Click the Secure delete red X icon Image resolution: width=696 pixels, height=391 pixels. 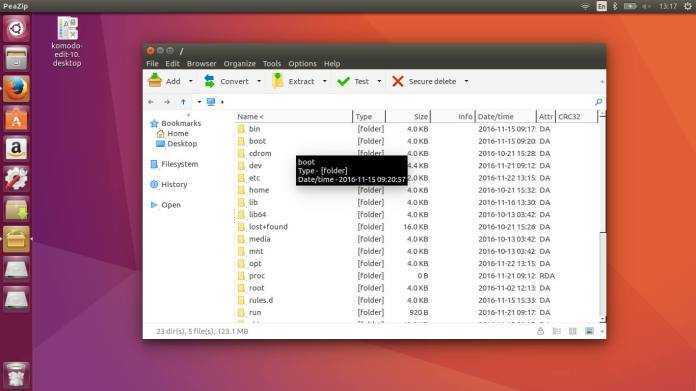[x=398, y=81]
